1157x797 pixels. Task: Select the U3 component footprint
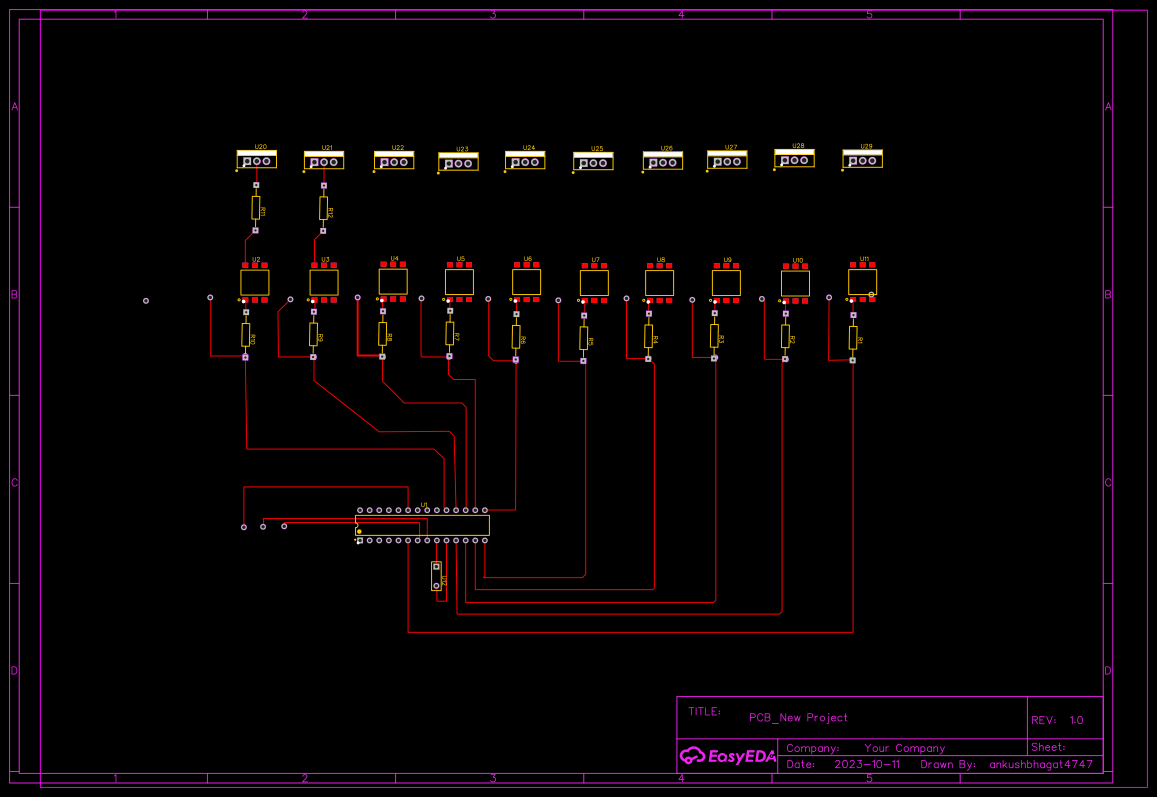[x=324, y=283]
